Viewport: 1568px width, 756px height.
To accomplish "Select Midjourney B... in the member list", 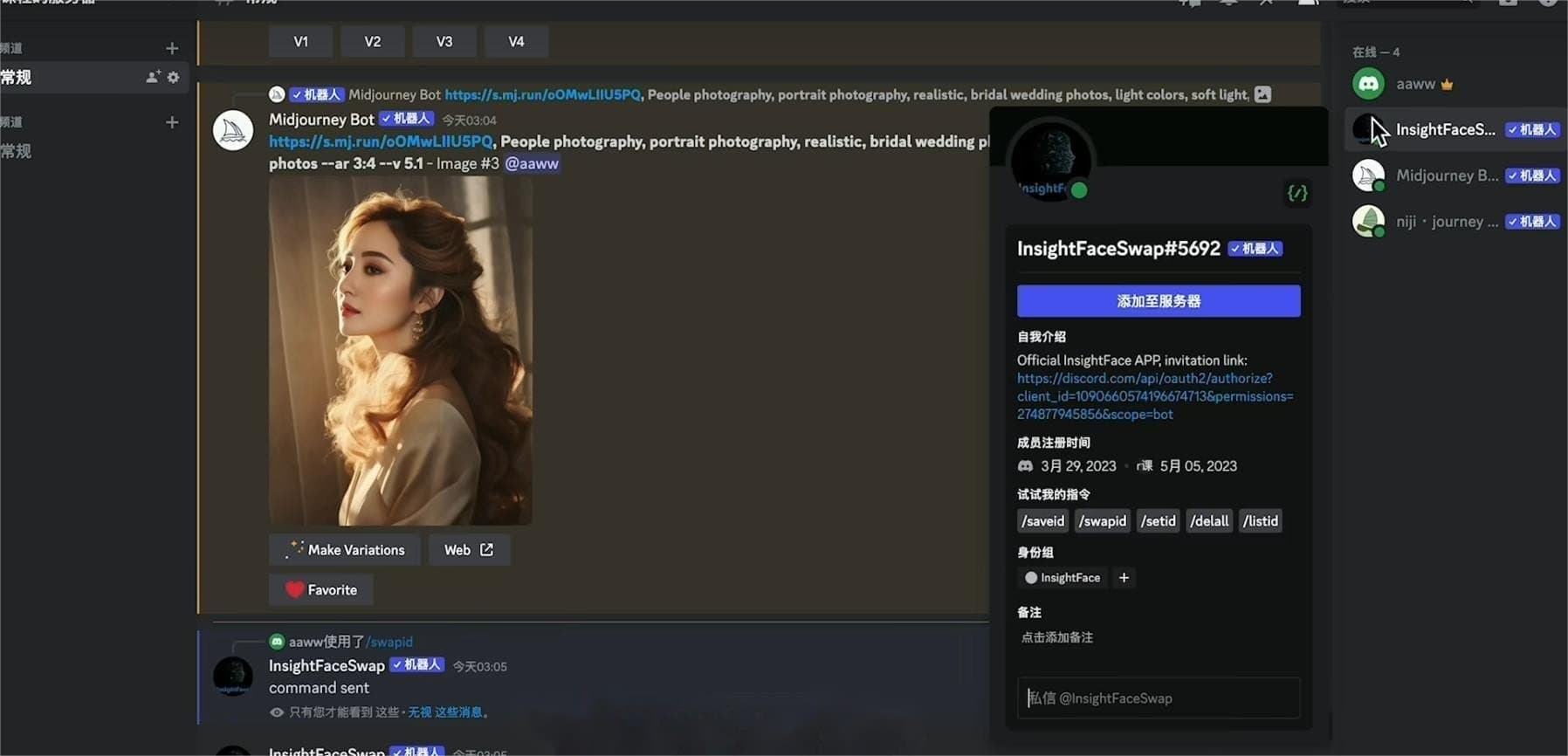I will pos(1455,175).
